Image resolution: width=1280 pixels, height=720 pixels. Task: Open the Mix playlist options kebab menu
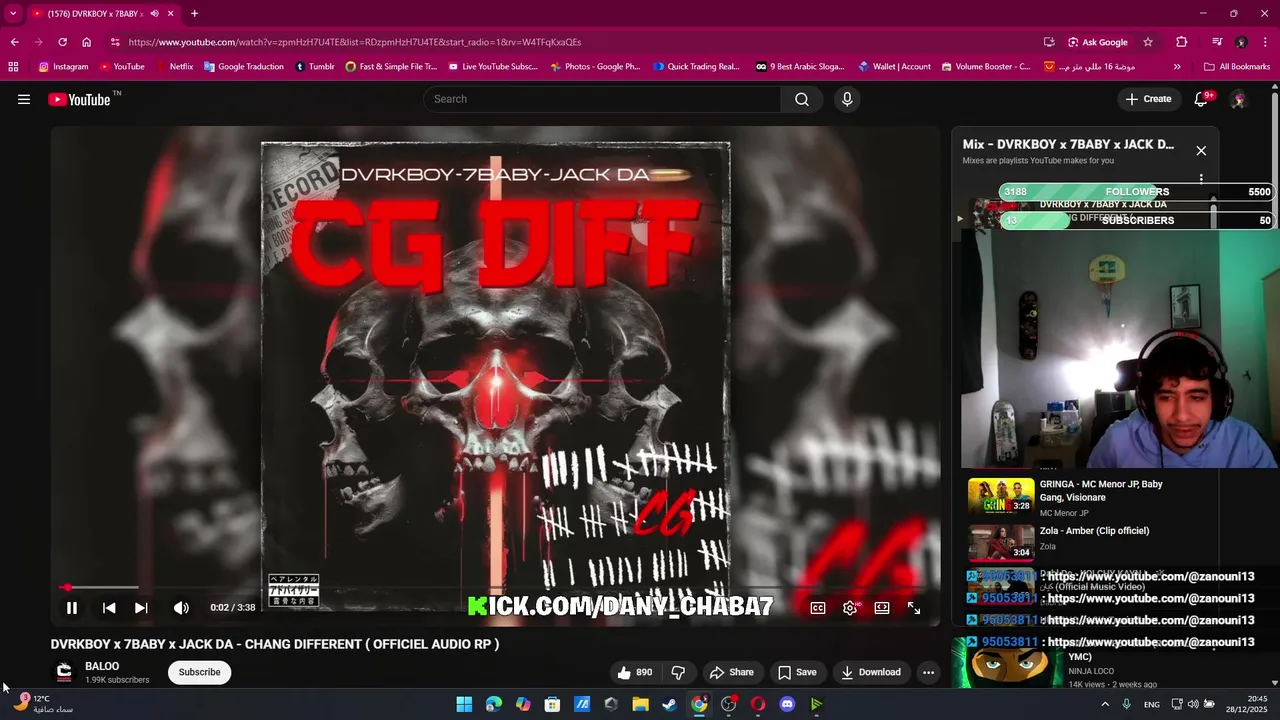[1201, 179]
